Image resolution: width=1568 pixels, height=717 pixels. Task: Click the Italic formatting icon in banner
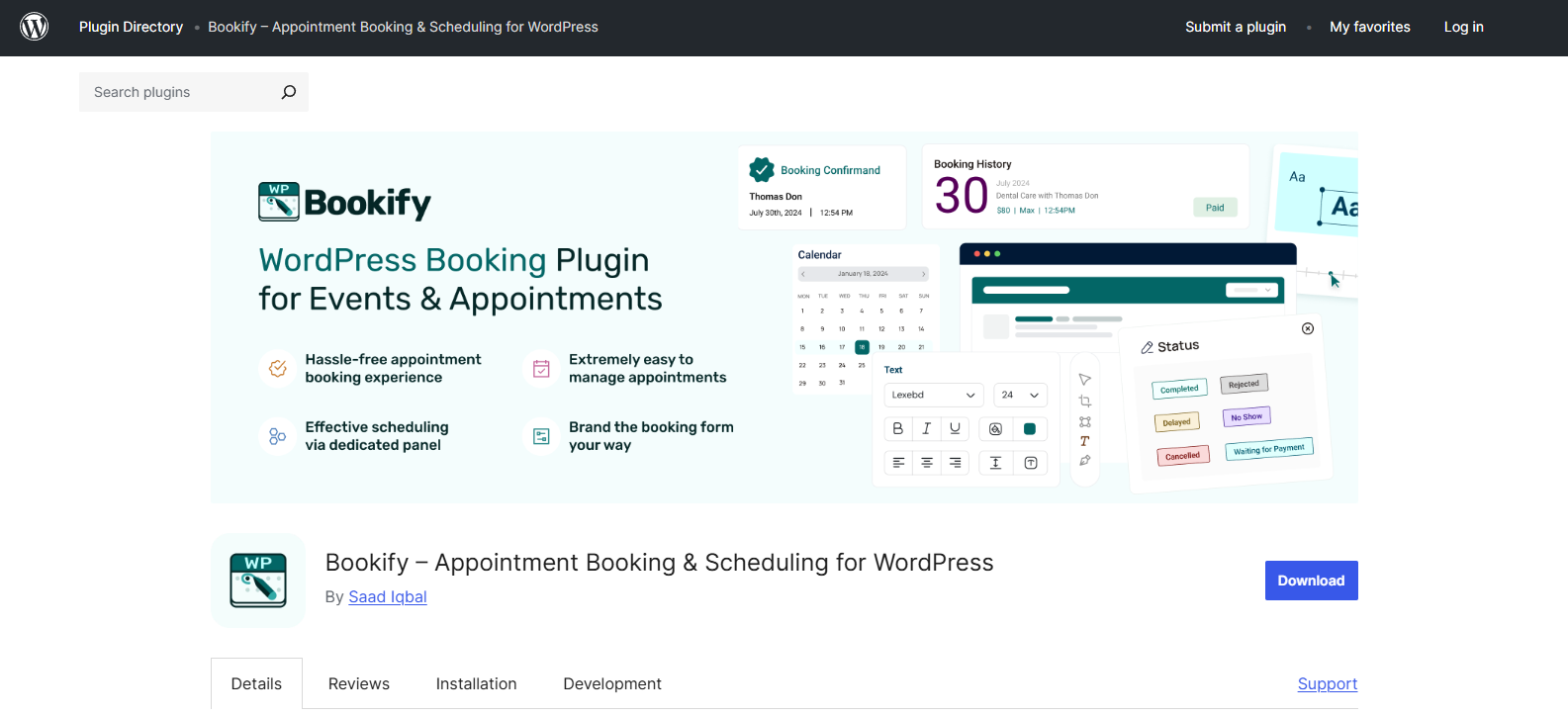(x=927, y=428)
